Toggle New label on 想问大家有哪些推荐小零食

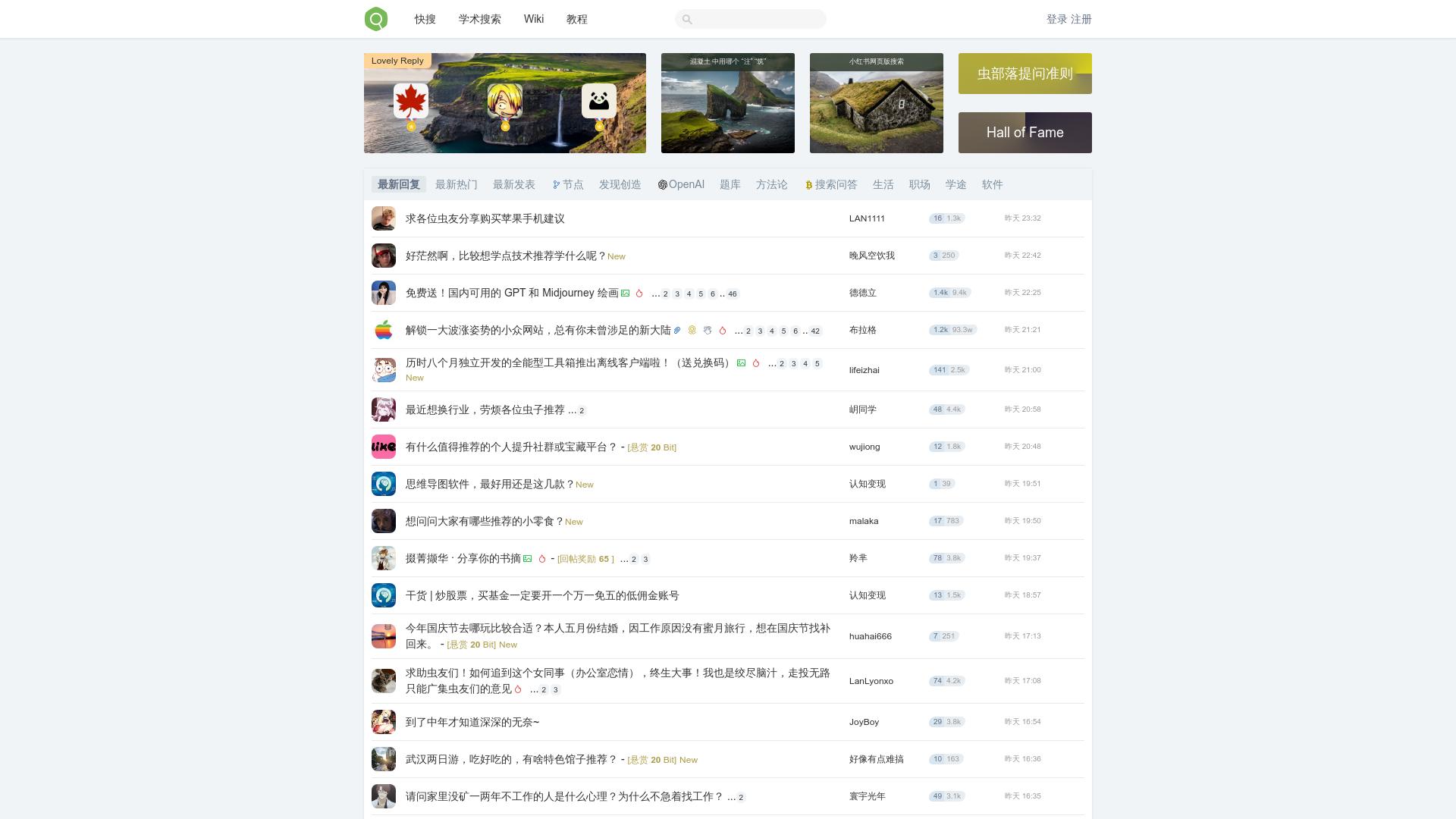pyautogui.click(x=573, y=521)
